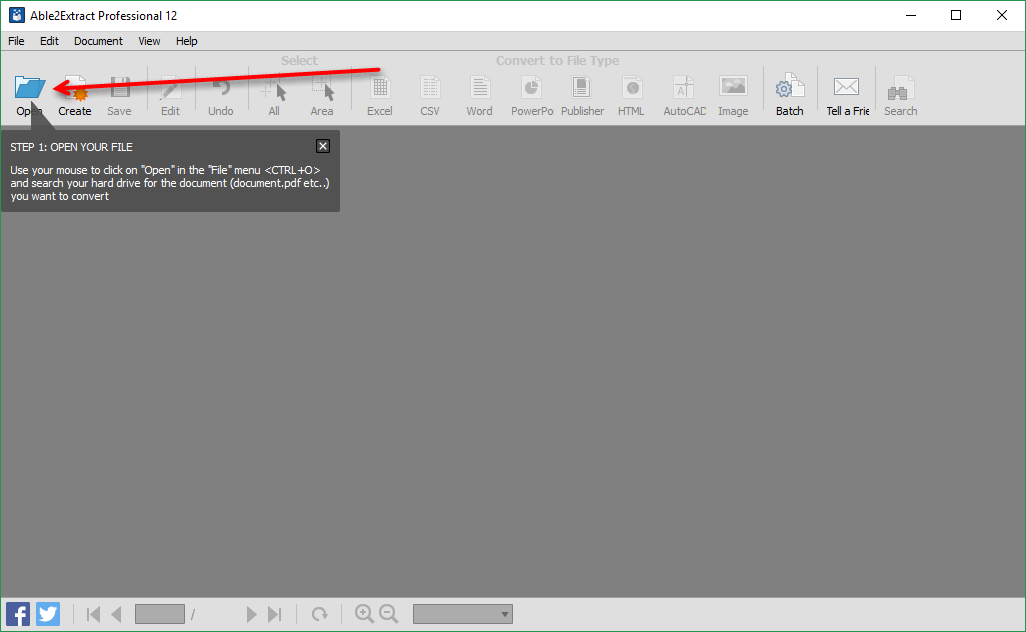This screenshot has width=1026, height=632.
Task: Choose the Select All tool
Action: [x=274, y=88]
